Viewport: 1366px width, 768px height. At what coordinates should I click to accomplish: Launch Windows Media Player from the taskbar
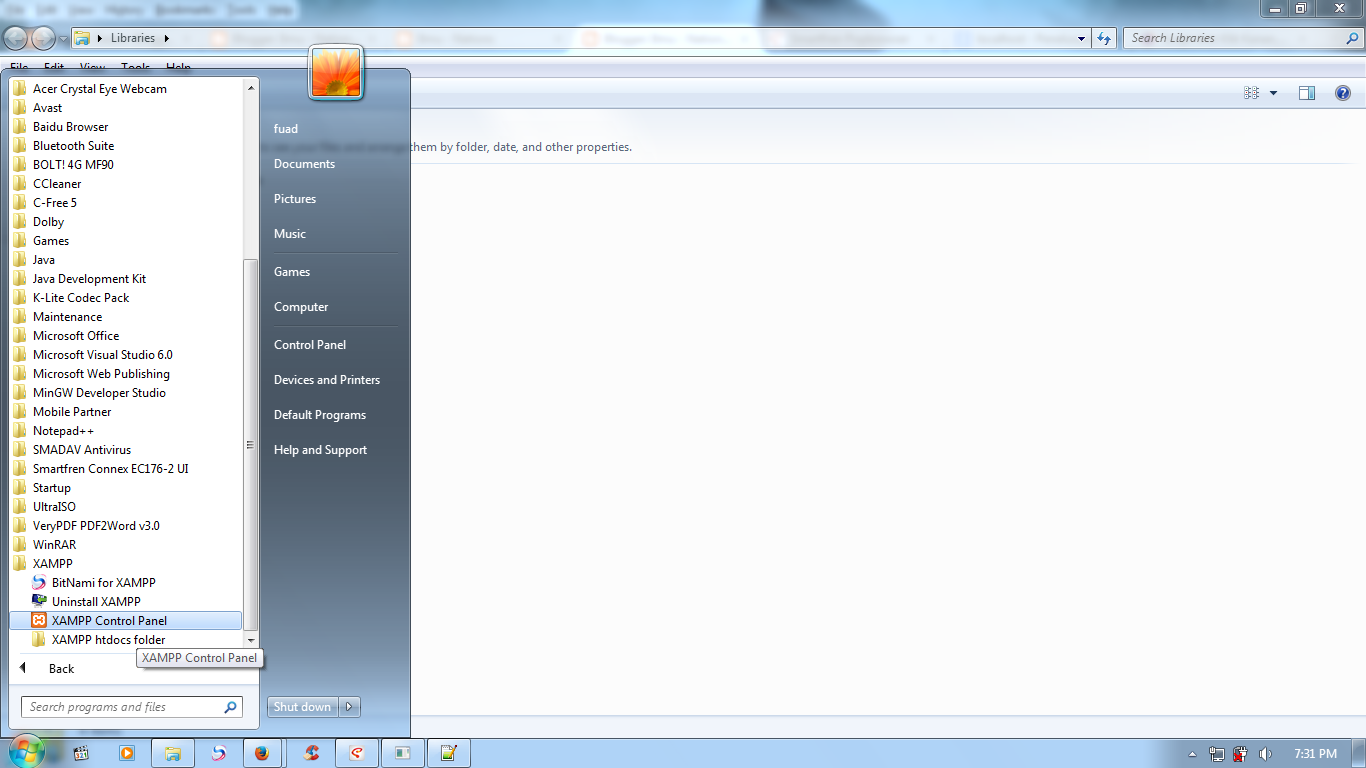click(x=127, y=752)
